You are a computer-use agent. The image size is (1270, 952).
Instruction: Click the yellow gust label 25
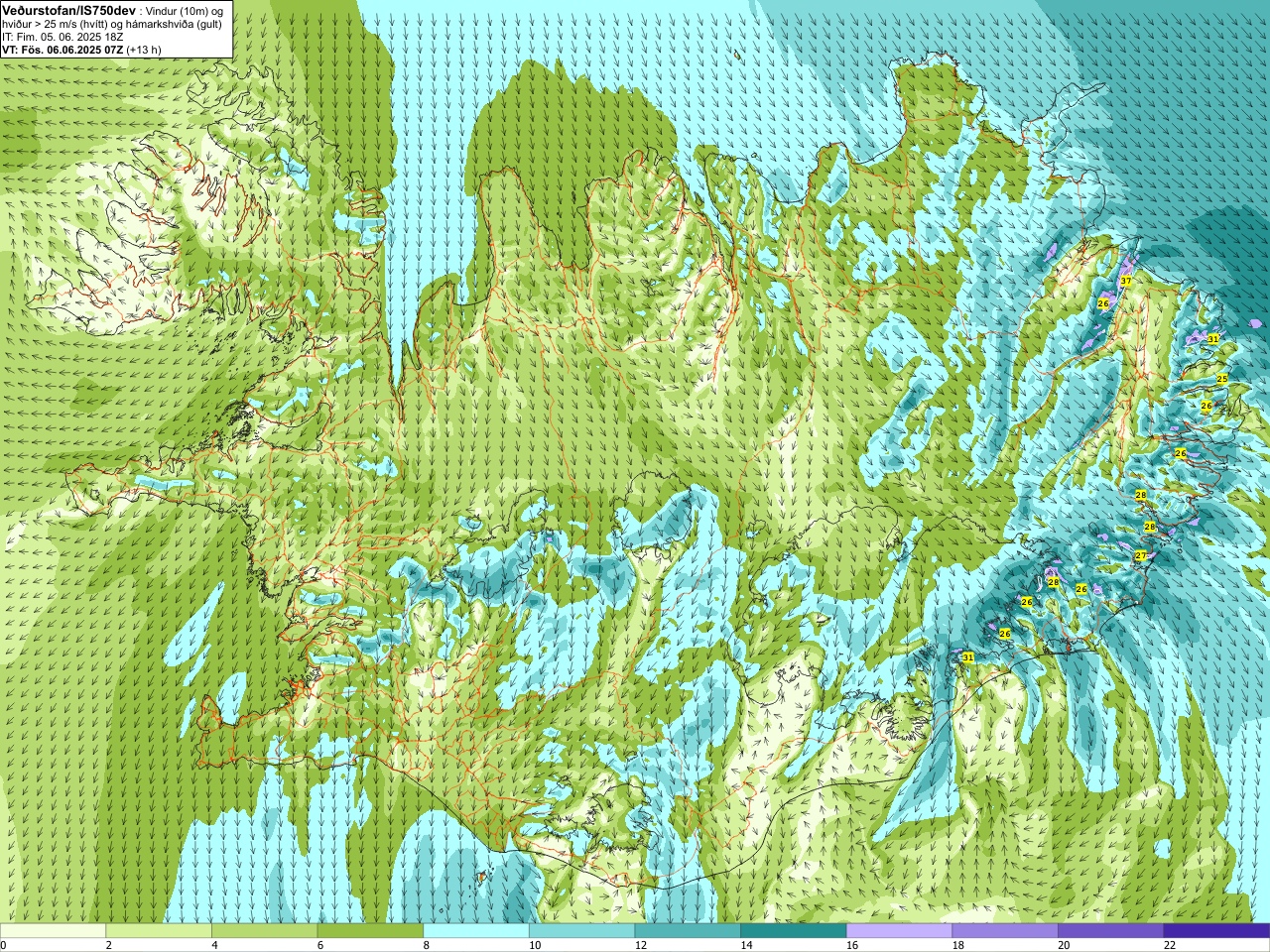tap(1222, 379)
